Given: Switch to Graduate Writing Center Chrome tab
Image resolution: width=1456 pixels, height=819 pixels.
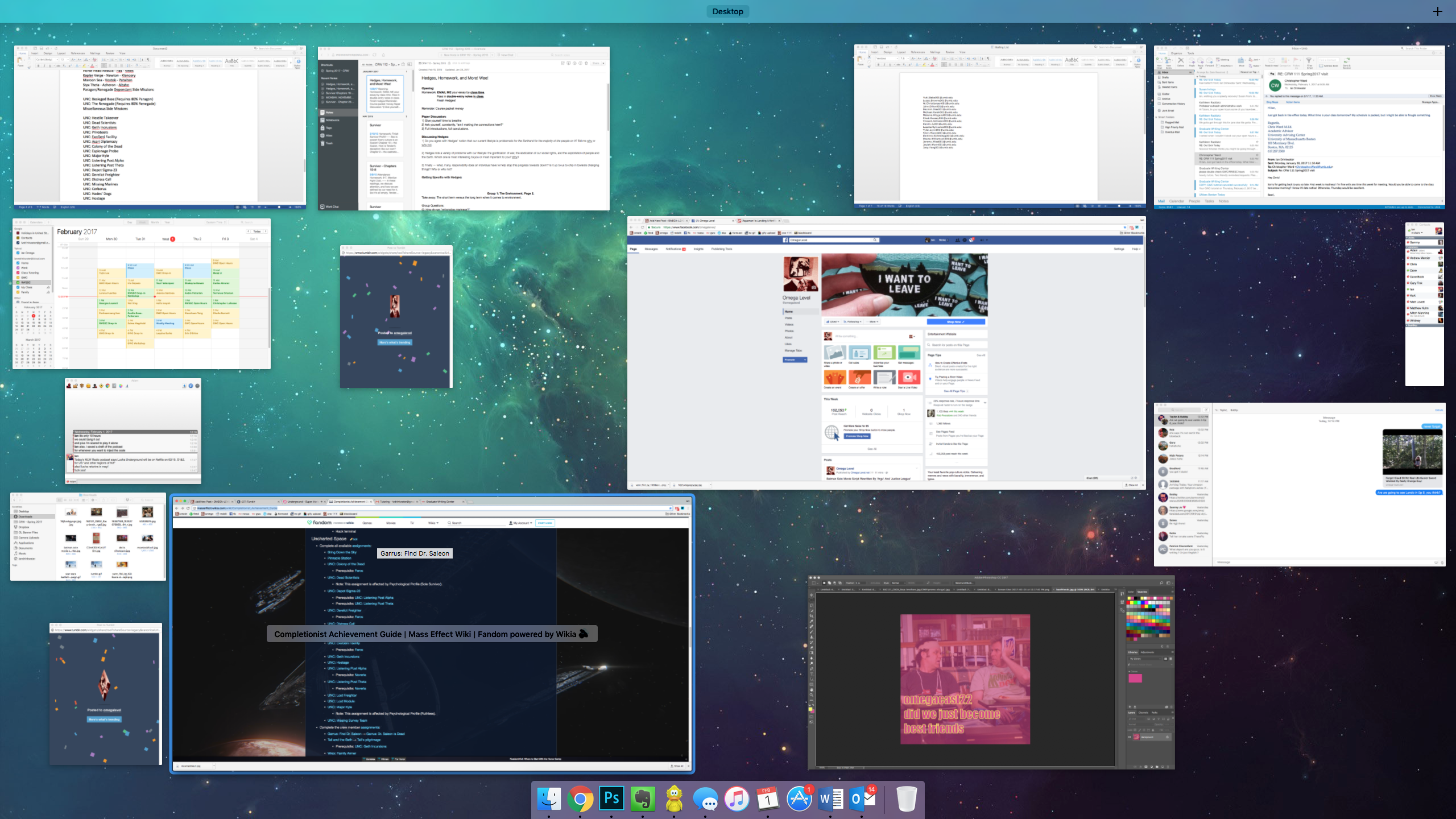Looking at the screenshot, I should click(444, 502).
